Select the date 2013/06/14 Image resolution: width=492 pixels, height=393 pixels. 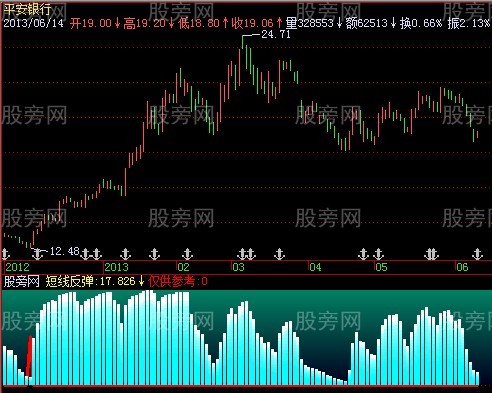point(33,23)
